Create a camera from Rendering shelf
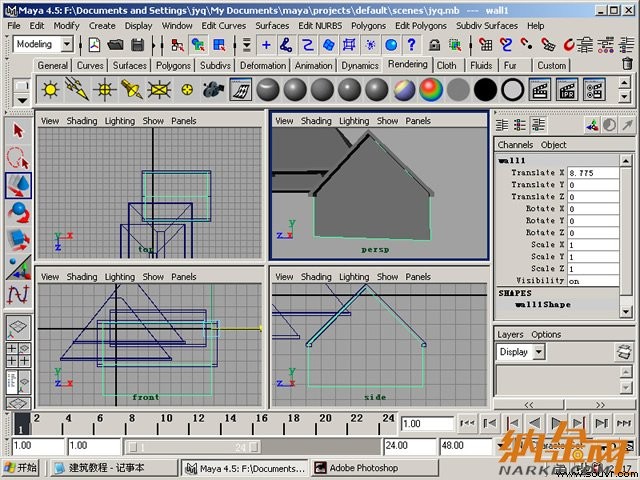Screen dimensions: 640x480 (x=213, y=89)
